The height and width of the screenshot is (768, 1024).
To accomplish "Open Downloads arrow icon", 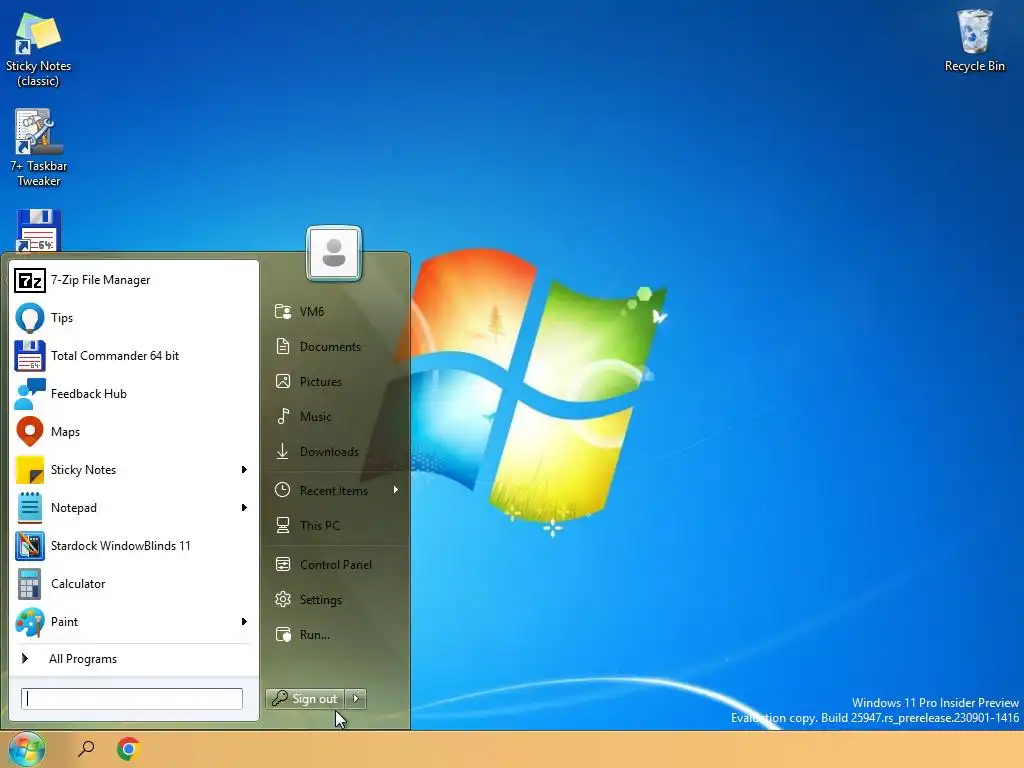I will click(x=283, y=451).
